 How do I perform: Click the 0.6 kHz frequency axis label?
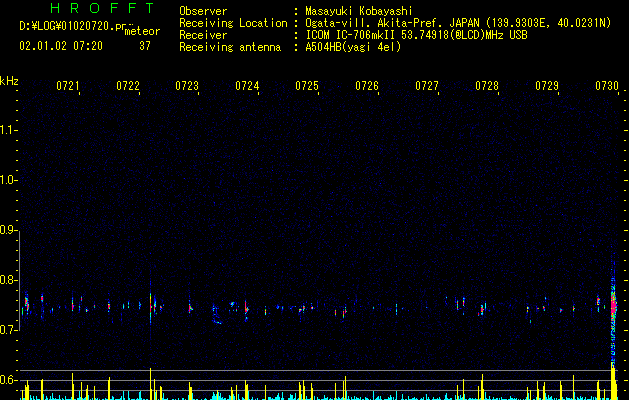click(x=8, y=380)
